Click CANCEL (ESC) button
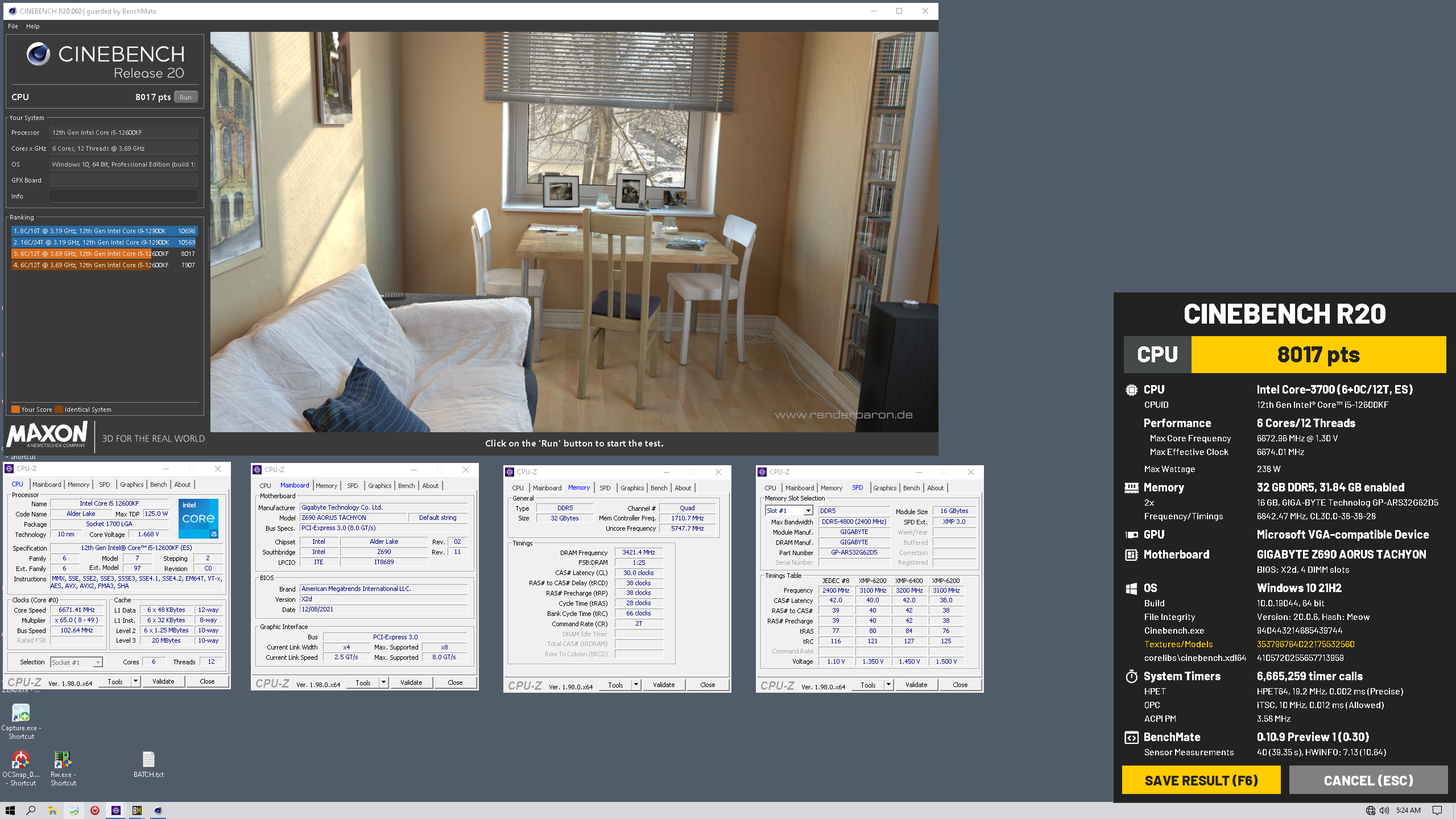Viewport: 1456px width, 819px height. [x=1368, y=780]
